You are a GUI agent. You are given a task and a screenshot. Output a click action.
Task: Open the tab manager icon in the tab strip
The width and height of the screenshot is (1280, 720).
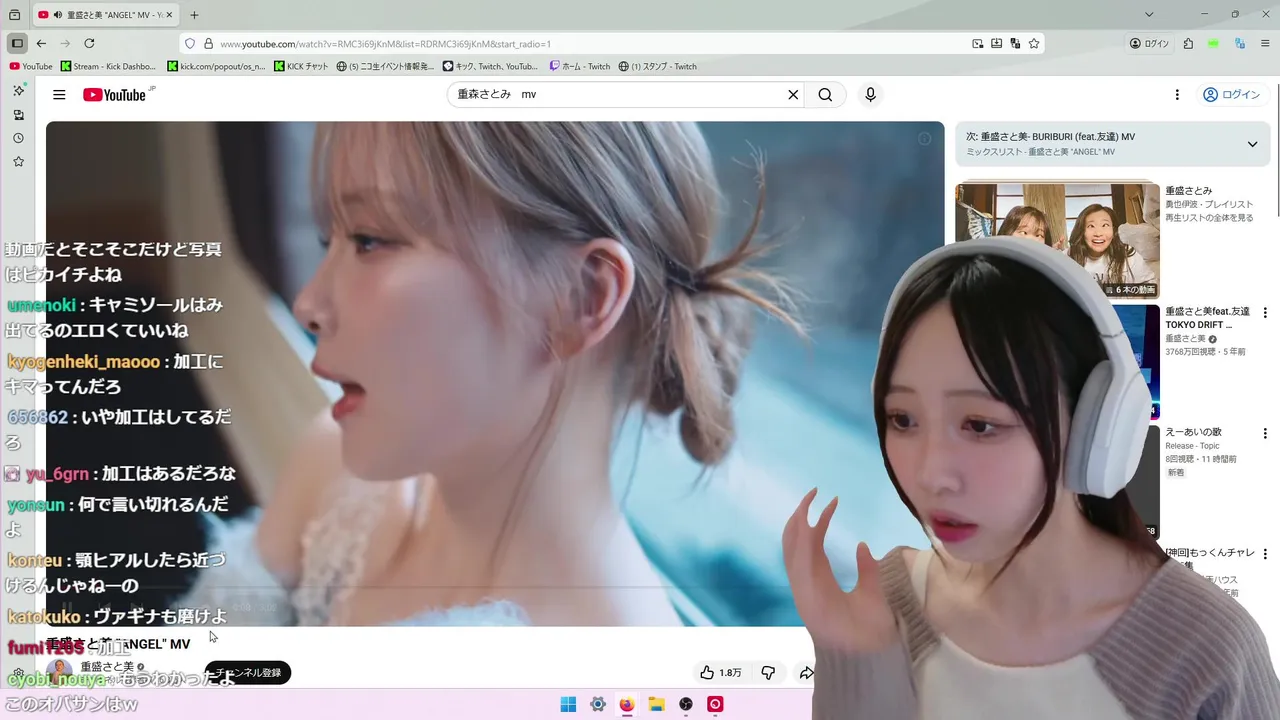click(14, 15)
